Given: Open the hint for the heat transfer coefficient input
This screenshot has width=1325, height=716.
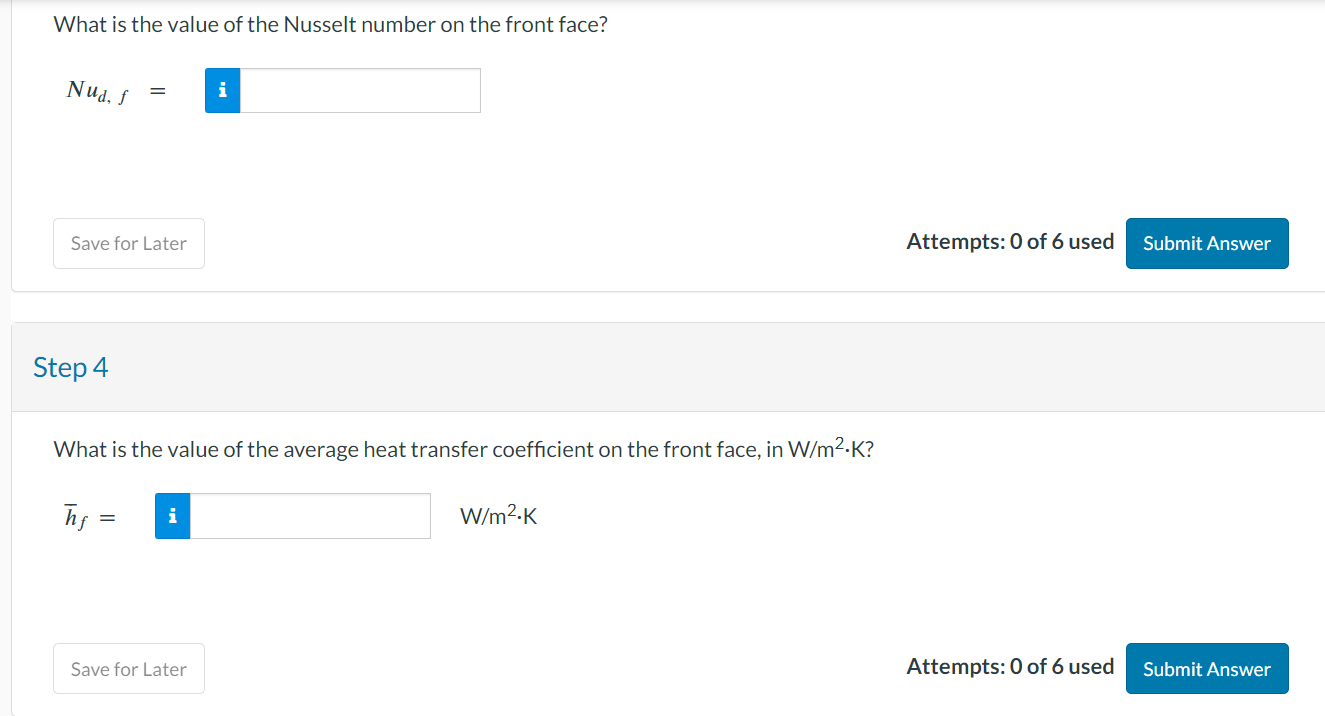Looking at the screenshot, I should [171, 516].
